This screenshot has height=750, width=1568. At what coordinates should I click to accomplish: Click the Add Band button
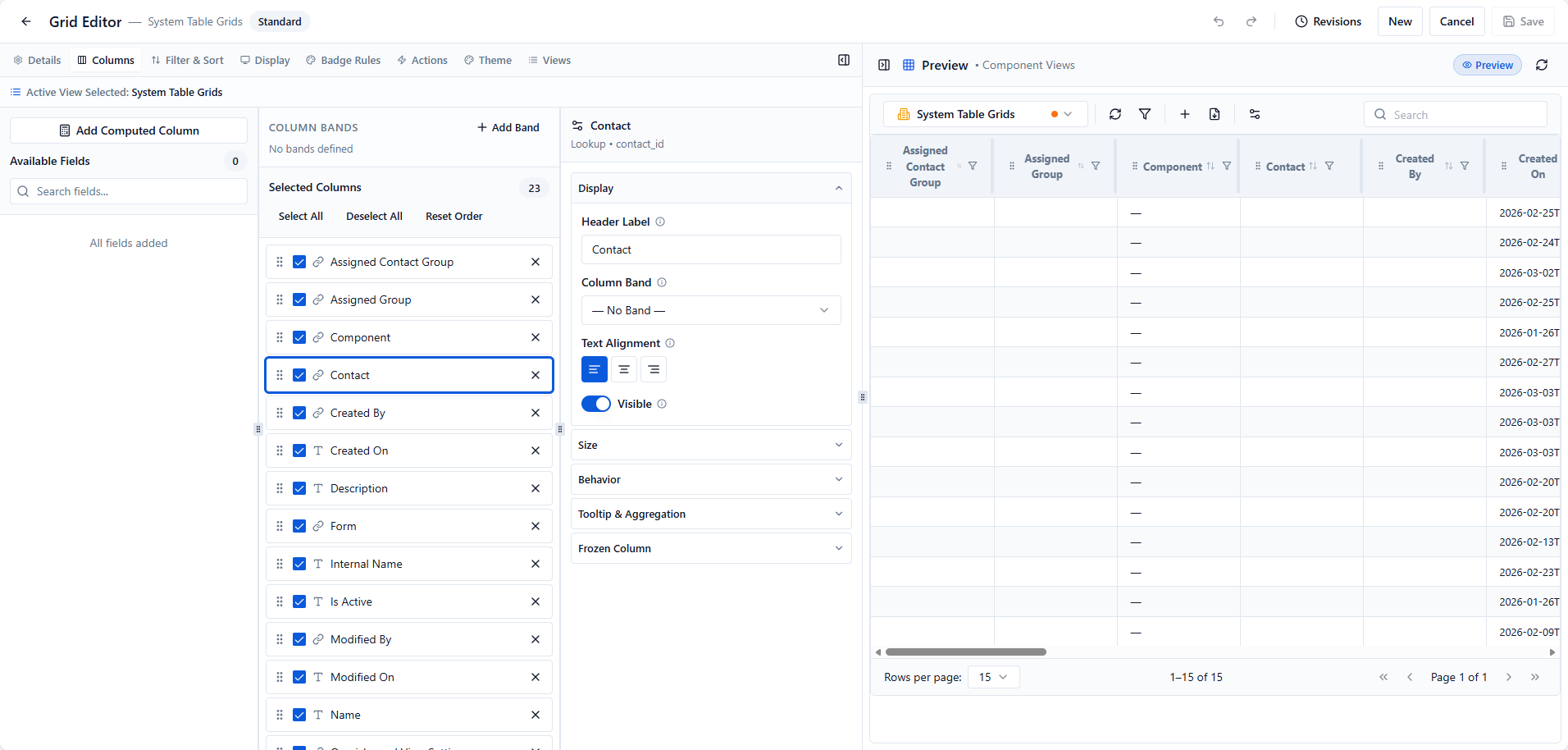[x=508, y=127]
